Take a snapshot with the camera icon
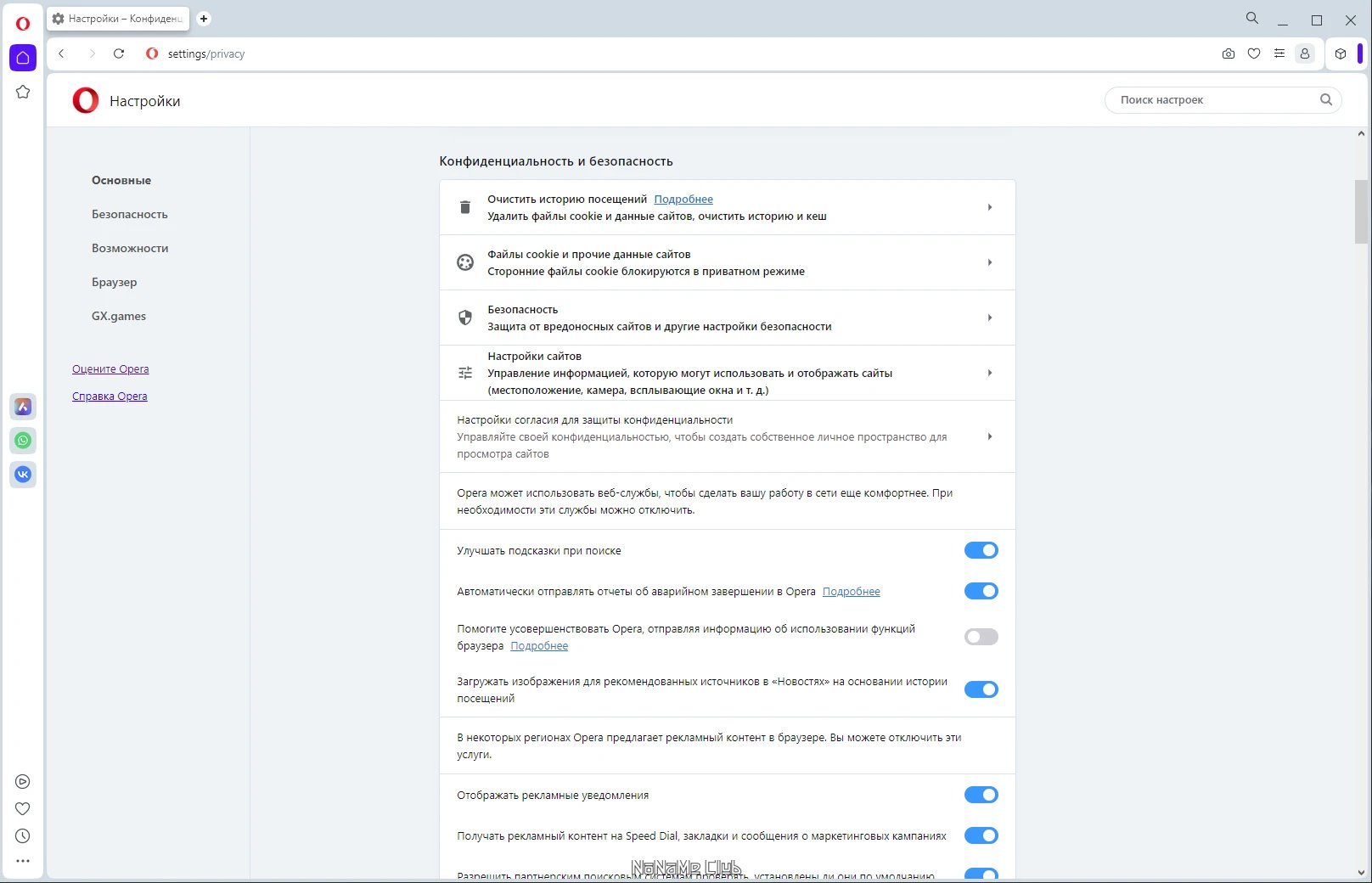This screenshot has width=1372, height=883. 1228,53
